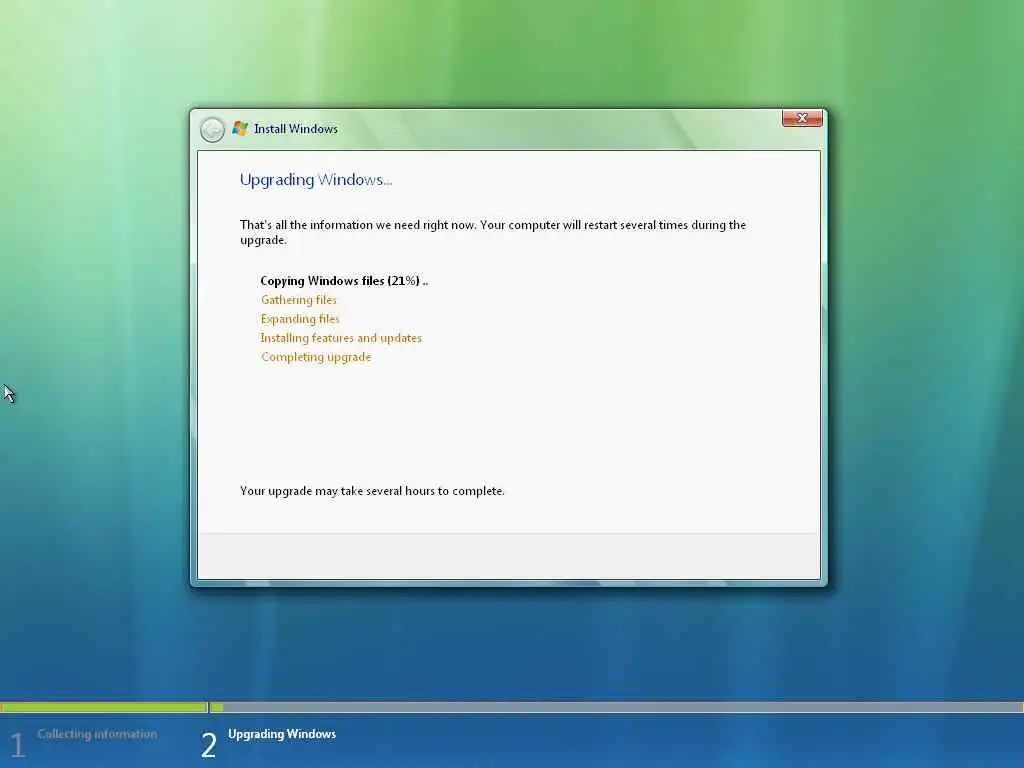1024x768 pixels.
Task: Click the restart information paragraph
Action: coord(493,232)
